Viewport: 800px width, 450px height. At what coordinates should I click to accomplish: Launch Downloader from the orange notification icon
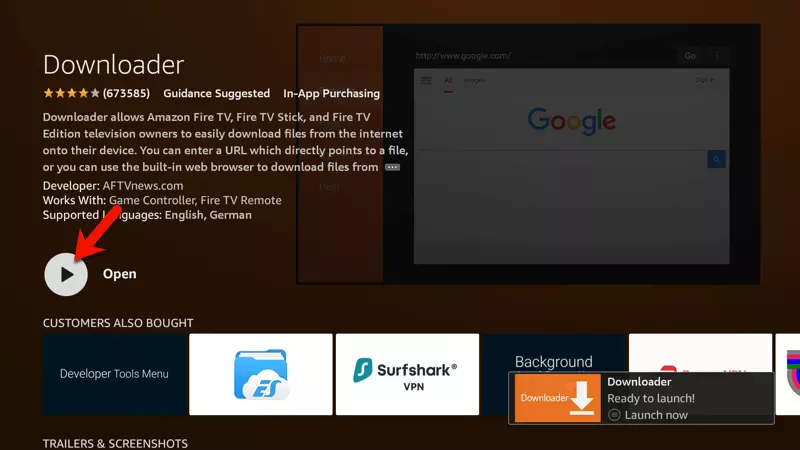[557, 398]
